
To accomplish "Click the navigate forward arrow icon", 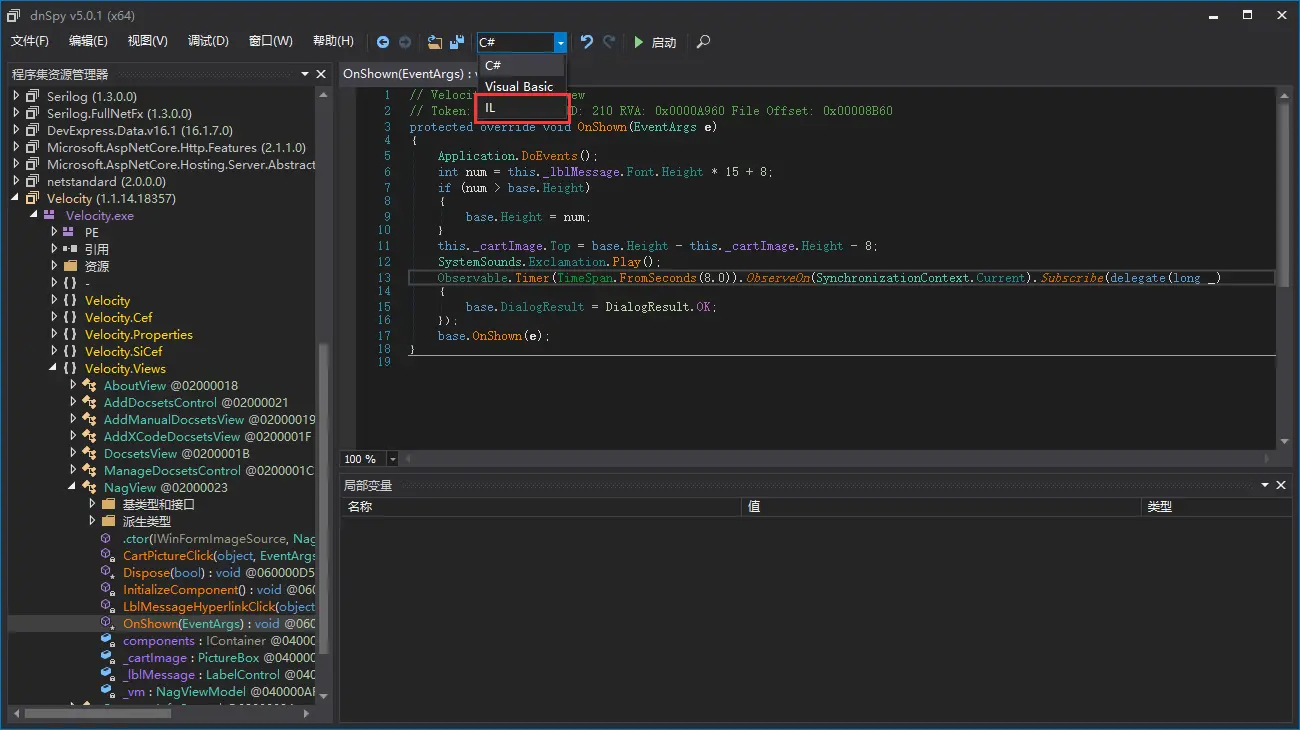I will 405,42.
